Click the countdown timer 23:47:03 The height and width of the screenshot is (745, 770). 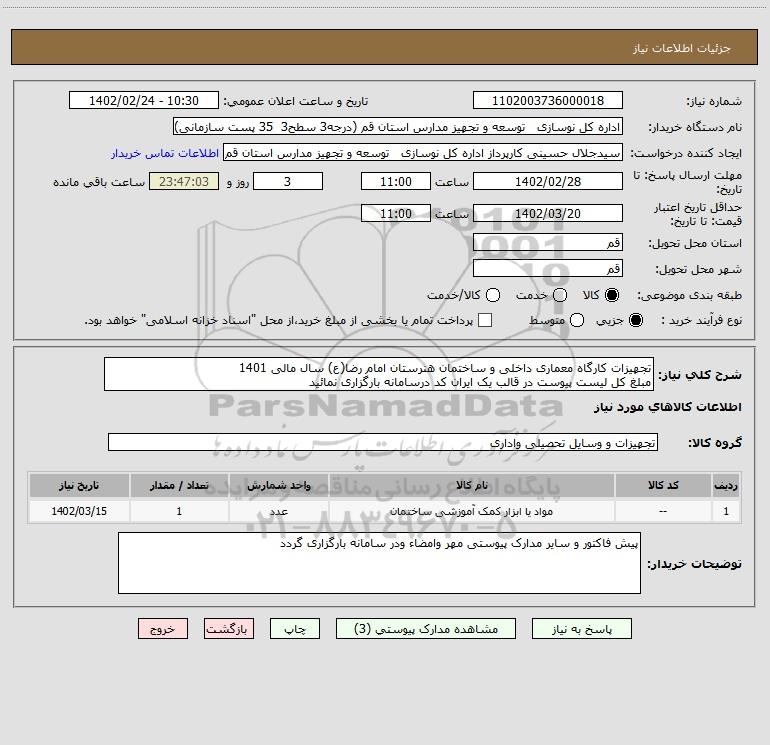[x=184, y=181]
